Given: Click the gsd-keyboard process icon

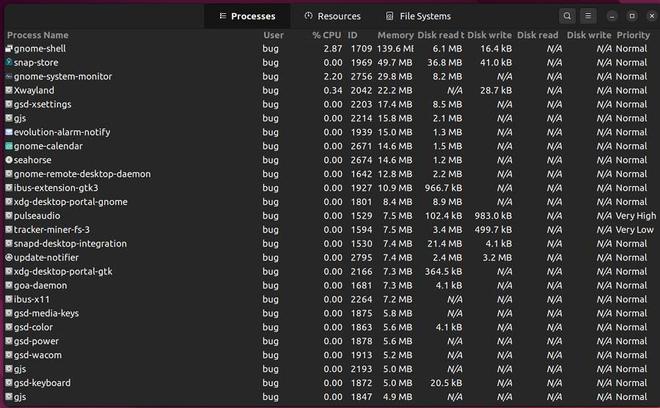Looking at the screenshot, I should [x=9, y=383].
